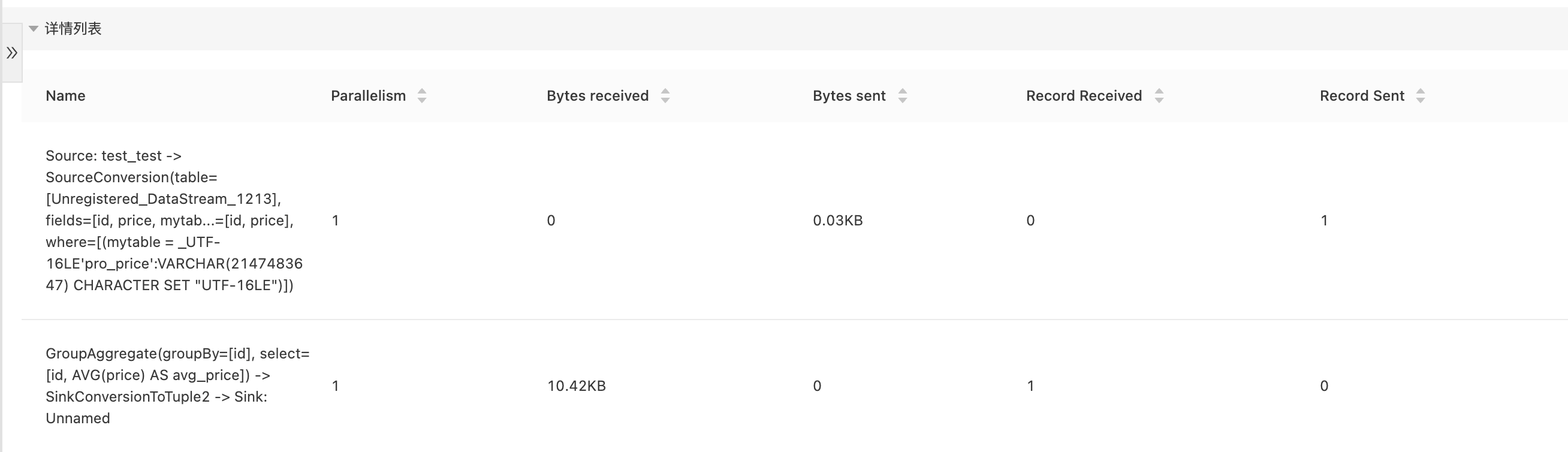
Task: Click the Bytes sent header label
Action: (x=849, y=96)
